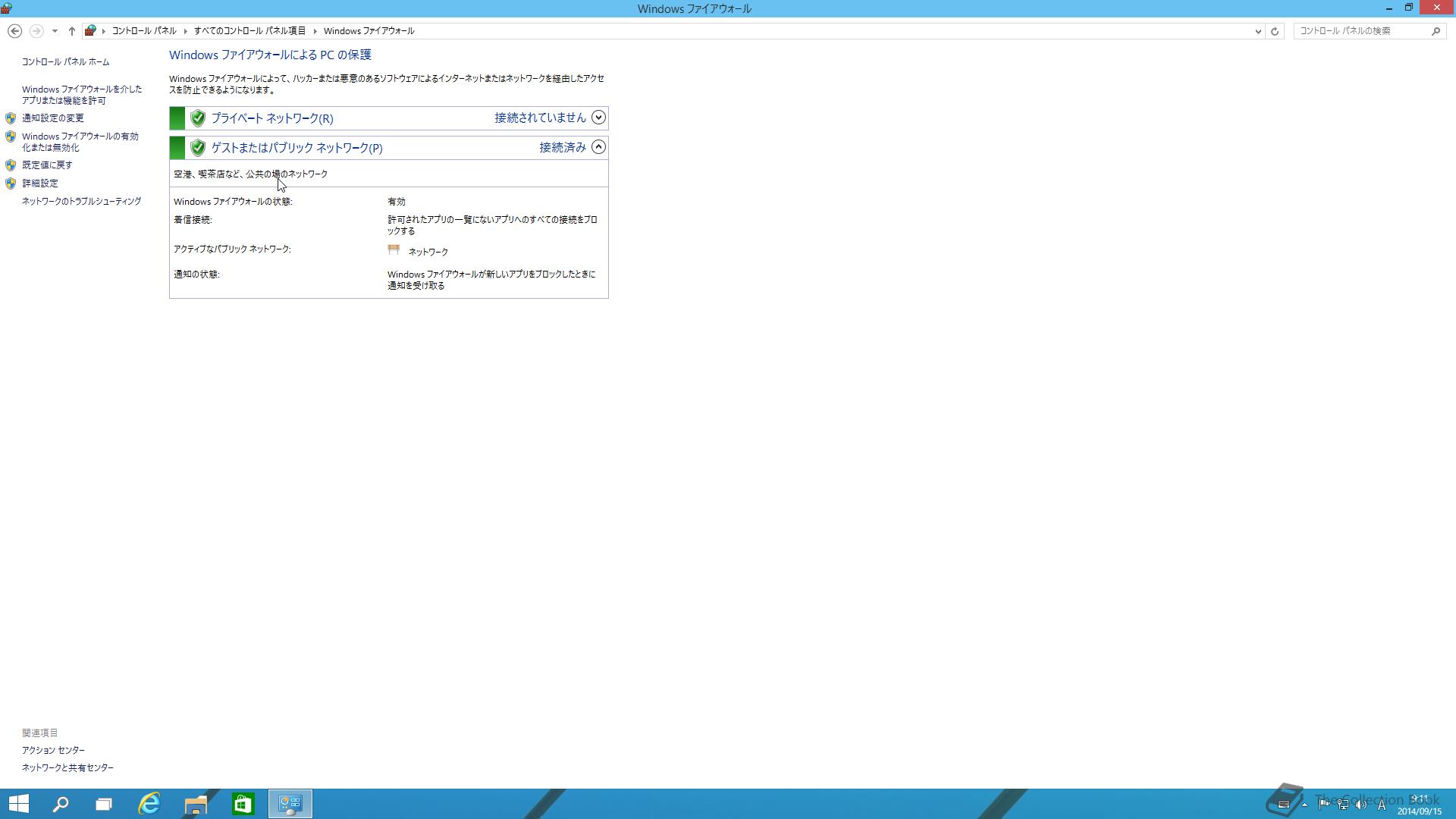Open 通知設定の変更 link
The image size is (1456, 819).
click(x=53, y=118)
